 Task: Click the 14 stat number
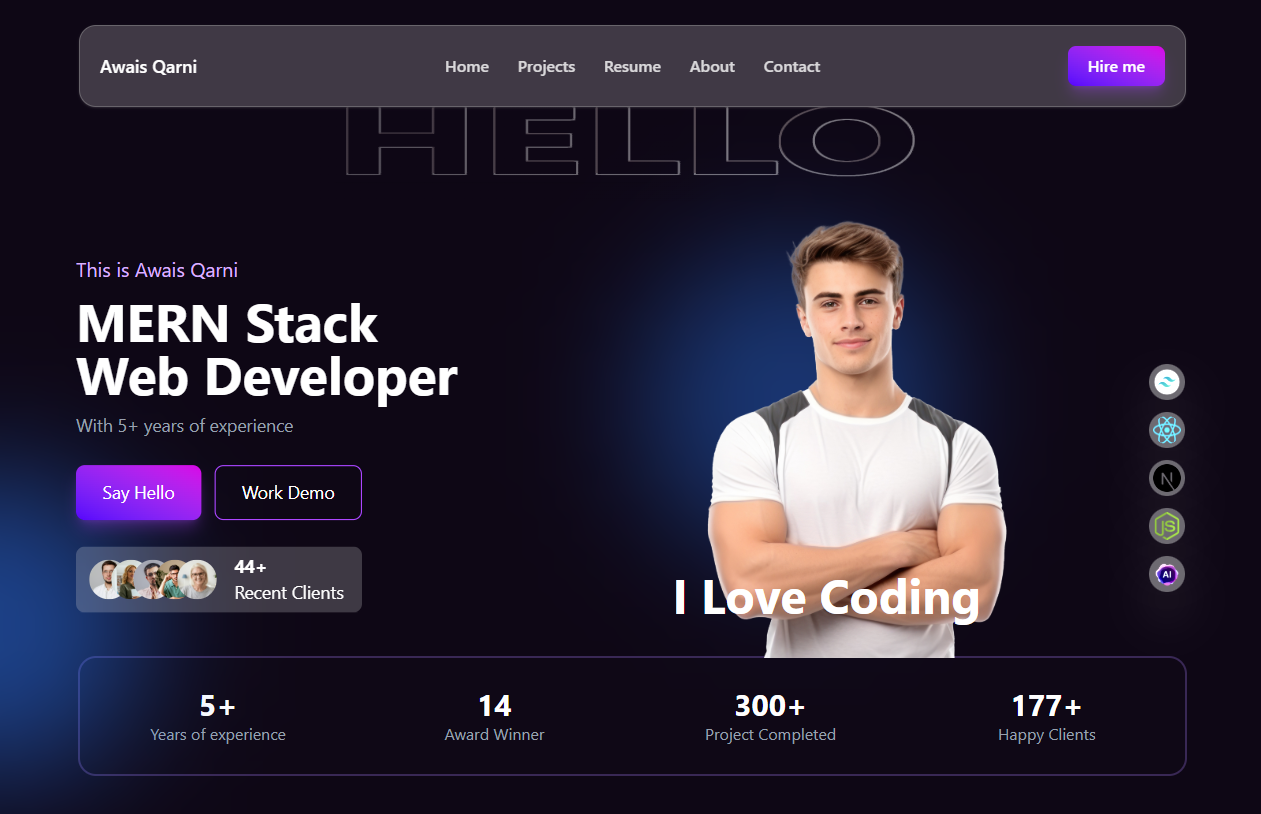tap(494, 706)
